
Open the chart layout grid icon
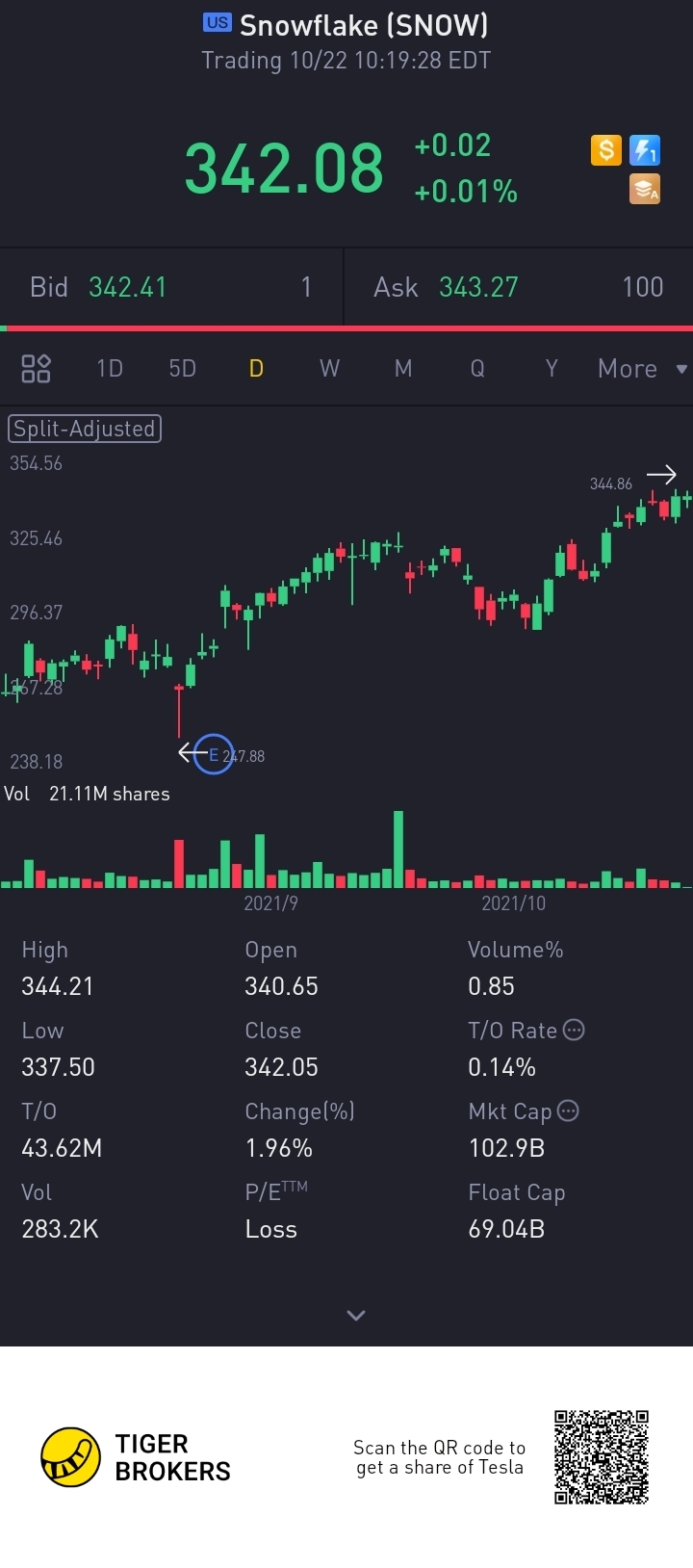point(36,368)
